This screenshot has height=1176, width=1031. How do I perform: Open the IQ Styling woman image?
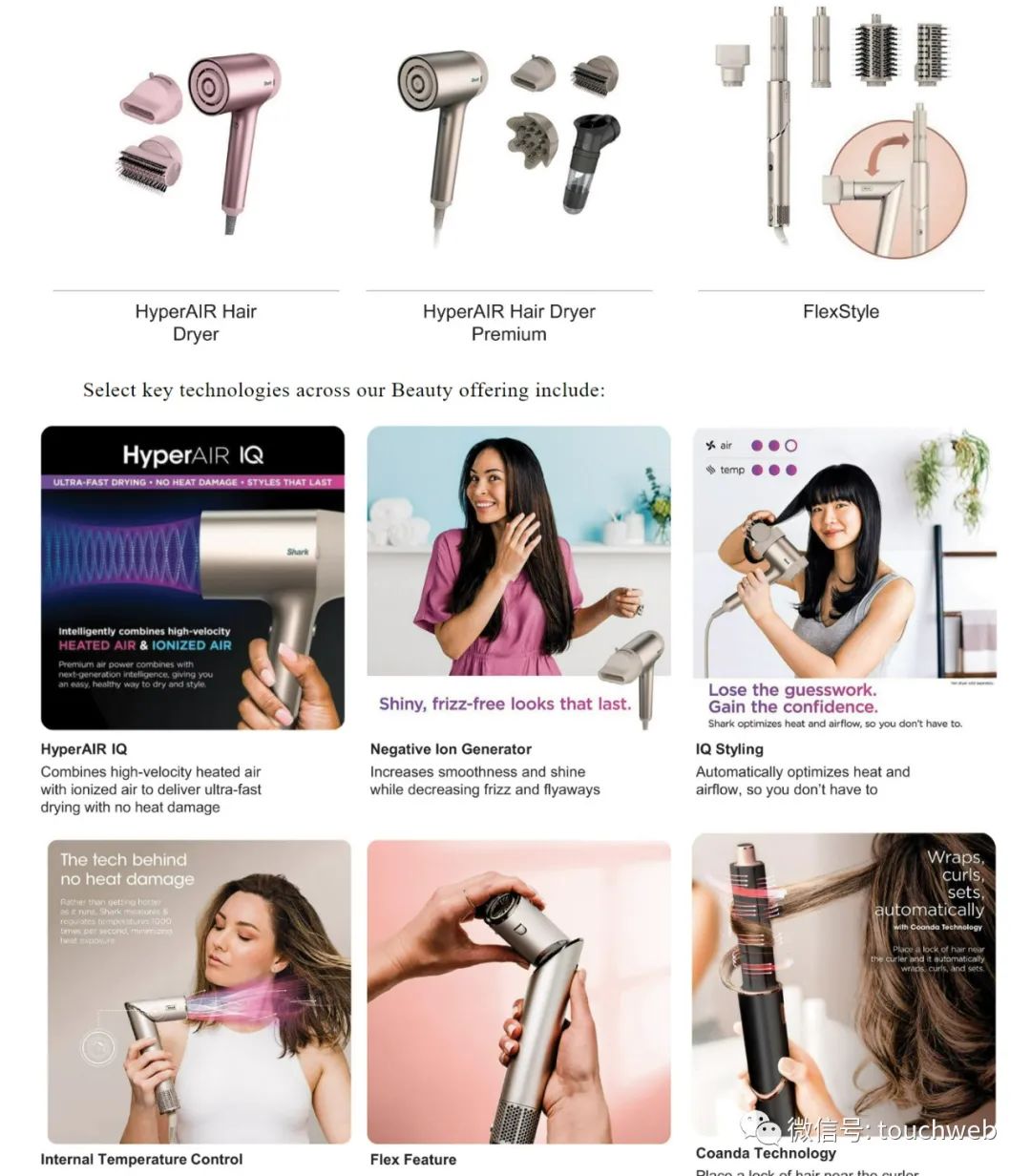[844, 579]
